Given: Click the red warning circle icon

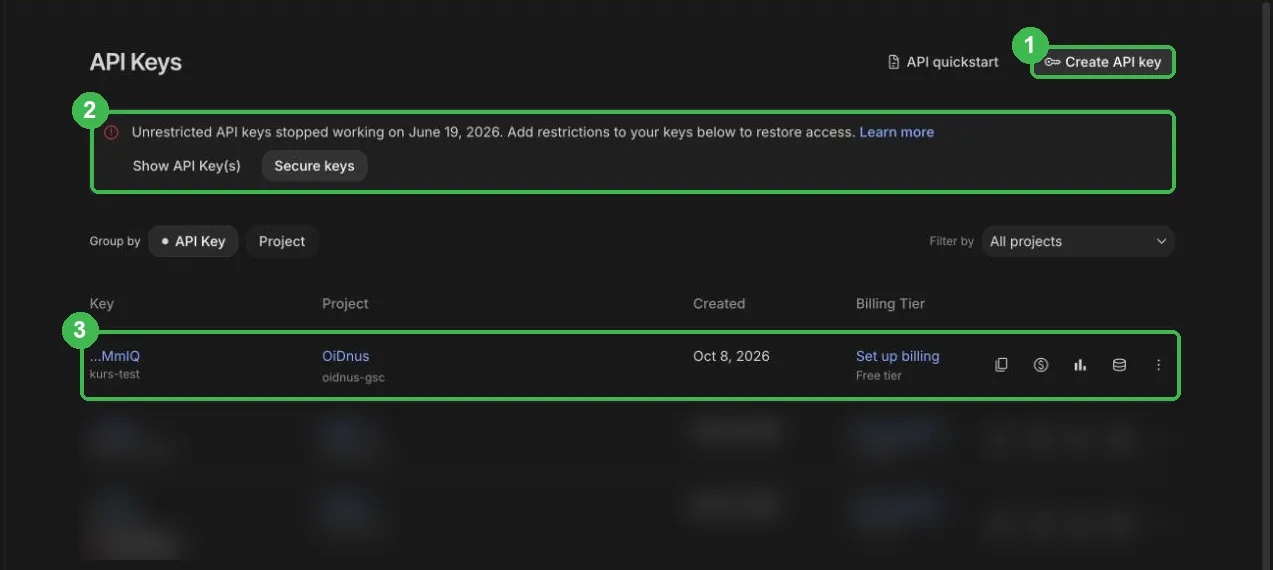Looking at the screenshot, I should 111,132.
